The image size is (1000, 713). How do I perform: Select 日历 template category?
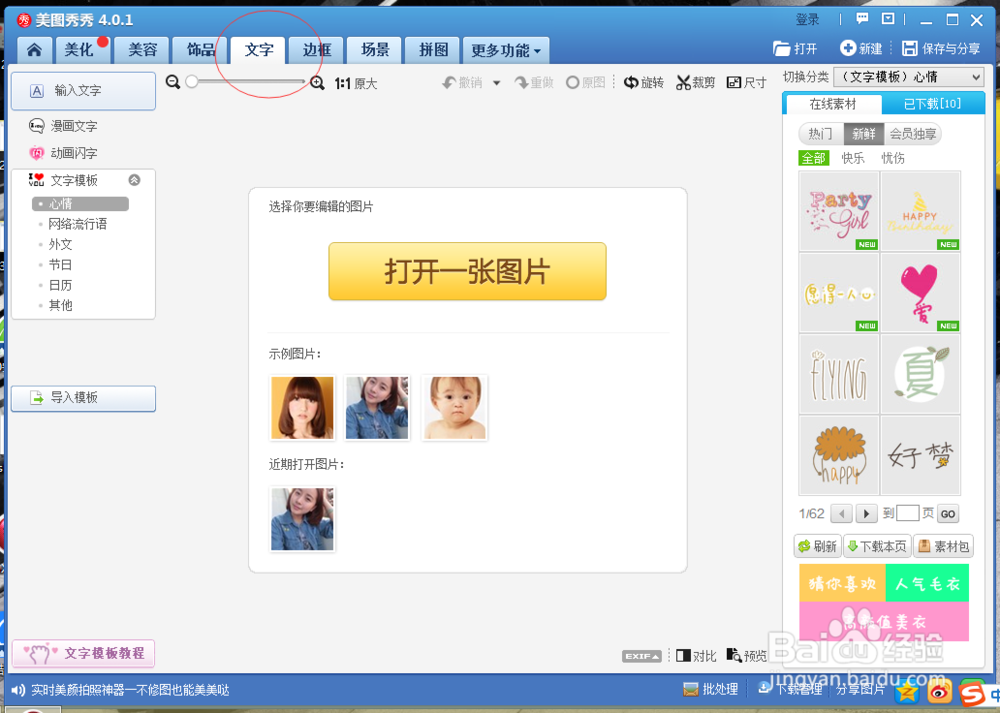point(60,285)
